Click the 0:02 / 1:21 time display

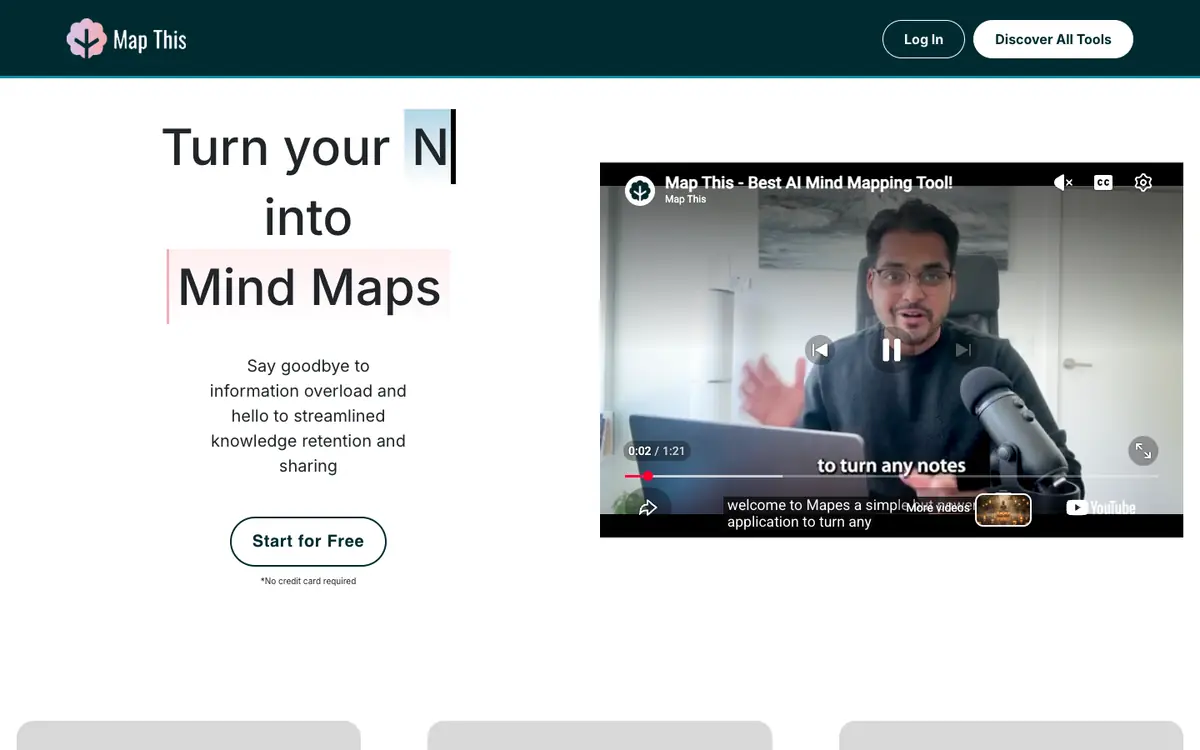[657, 451]
